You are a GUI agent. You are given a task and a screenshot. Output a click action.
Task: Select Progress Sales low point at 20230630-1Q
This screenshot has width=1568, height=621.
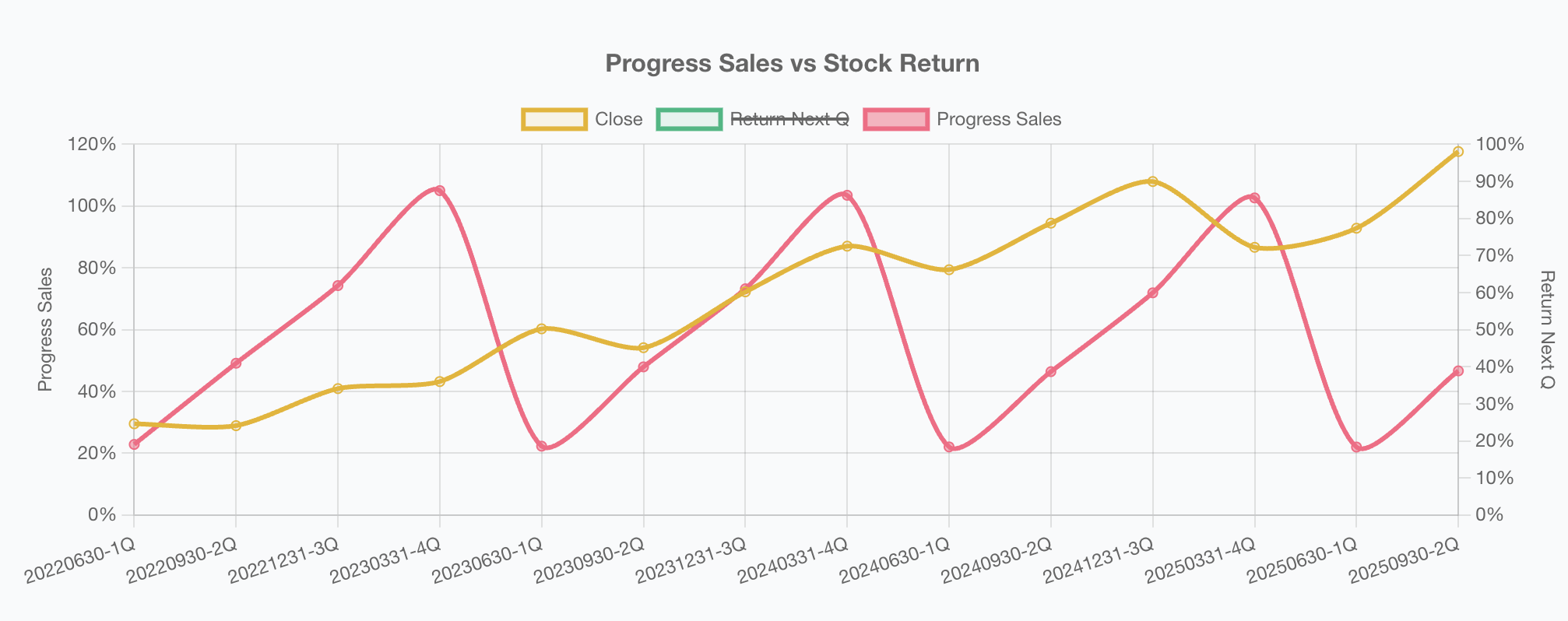coord(542,447)
